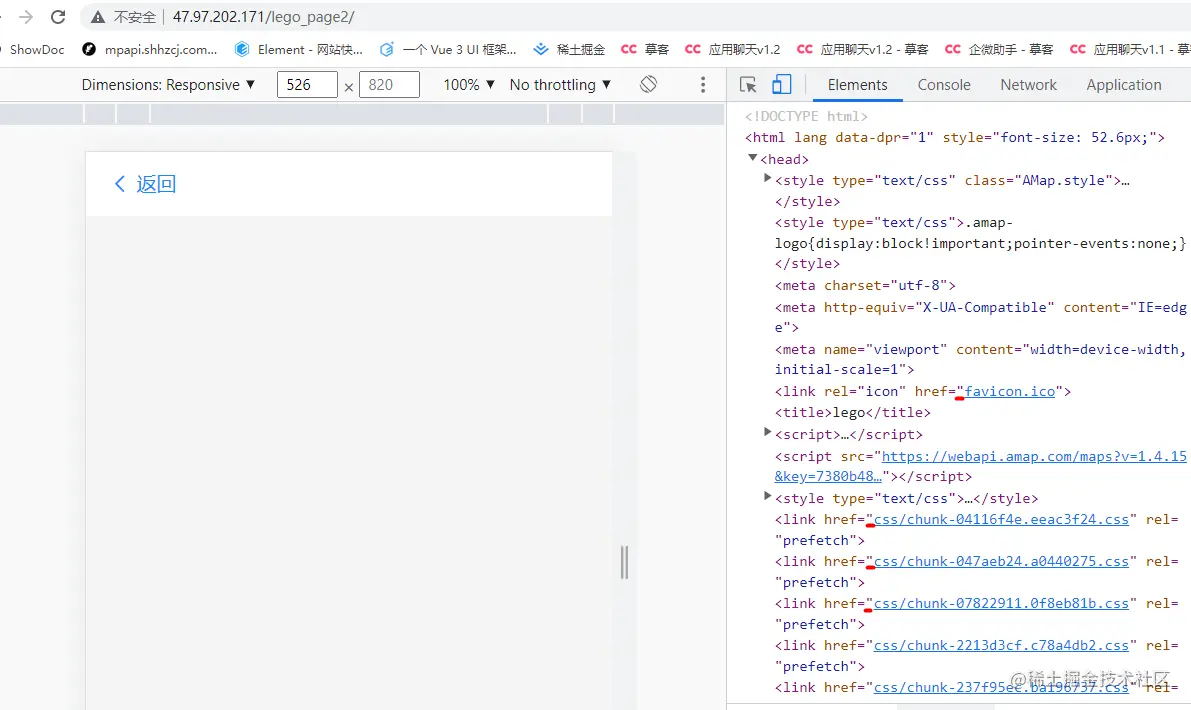The width and height of the screenshot is (1191, 710).
Task: Click the back chevron next to 返回
Action: (119, 184)
